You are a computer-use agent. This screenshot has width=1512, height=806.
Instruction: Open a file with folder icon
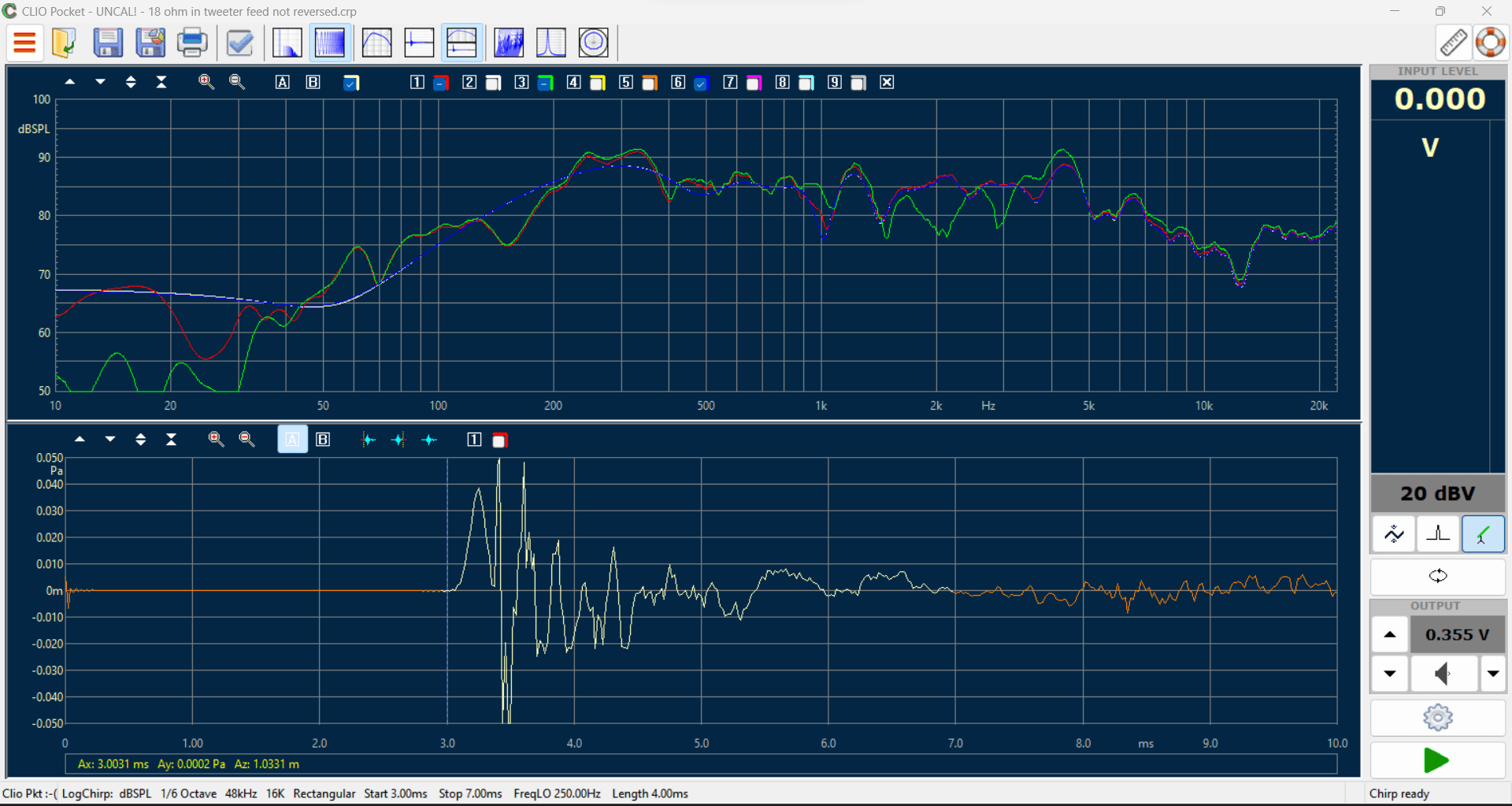coord(64,43)
